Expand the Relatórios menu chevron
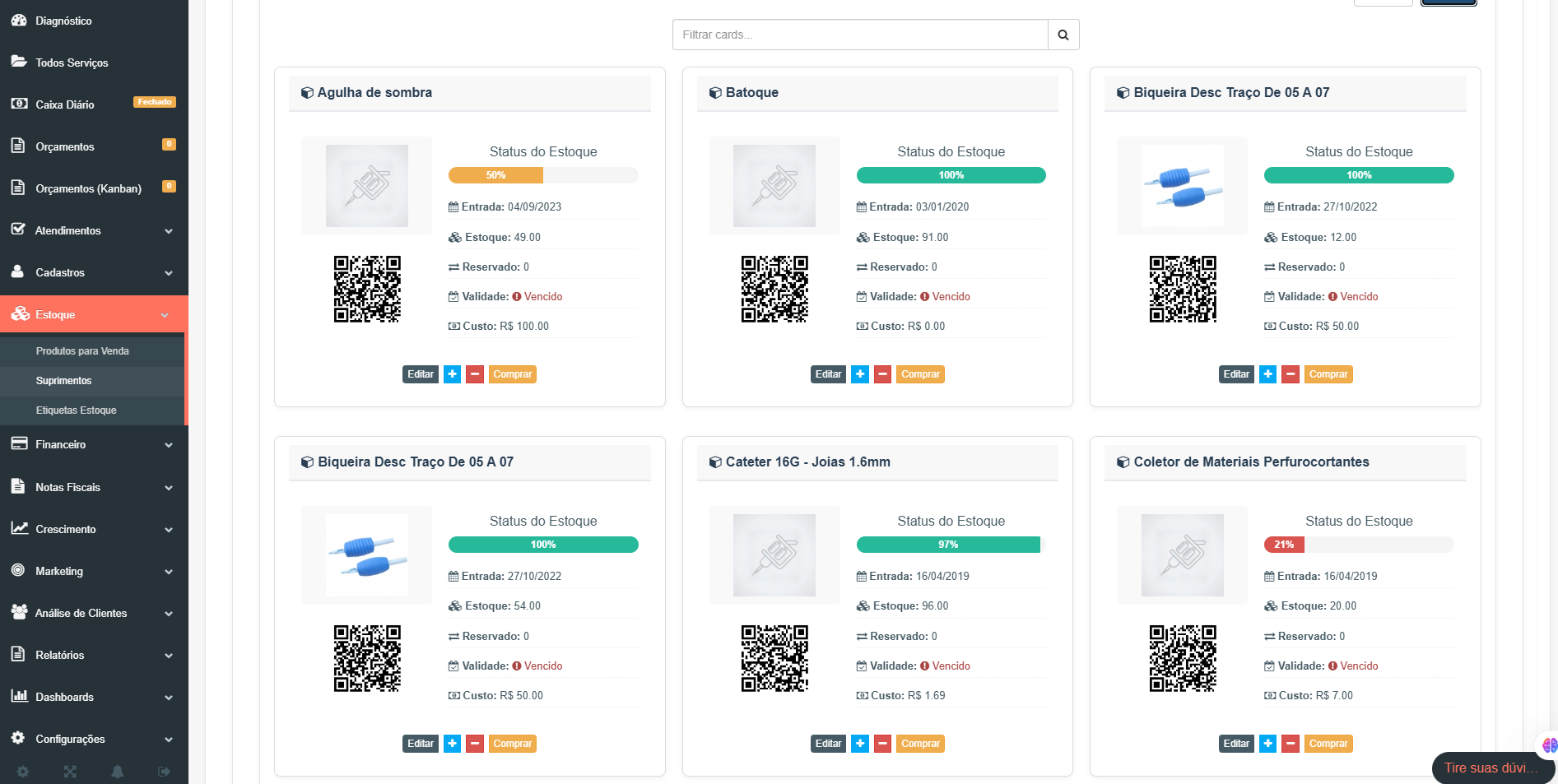The height and width of the screenshot is (784, 1558). (x=169, y=656)
